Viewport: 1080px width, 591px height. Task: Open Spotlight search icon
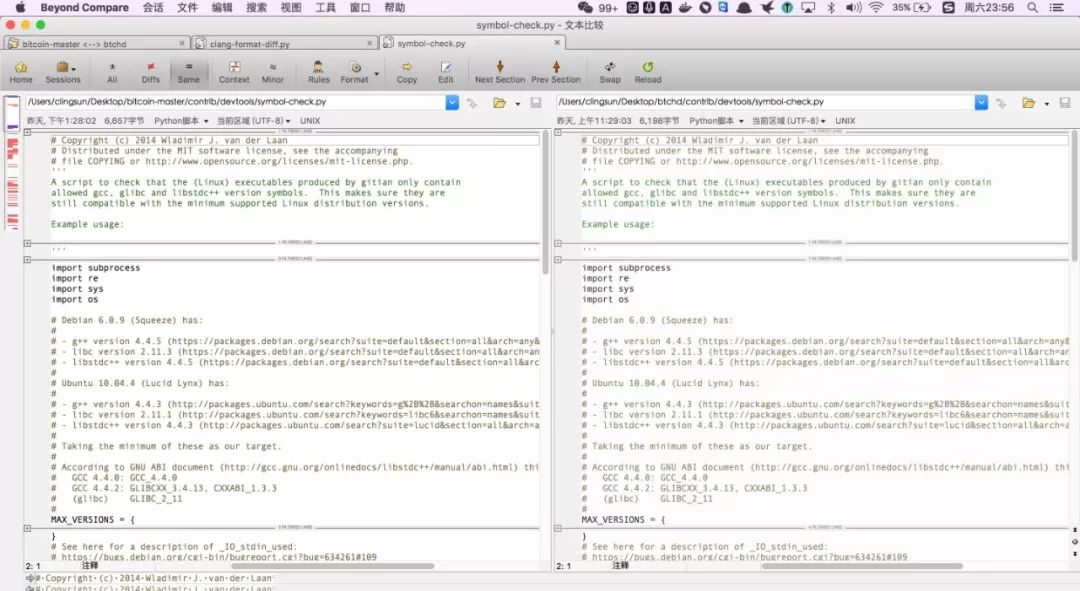click(1032, 8)
